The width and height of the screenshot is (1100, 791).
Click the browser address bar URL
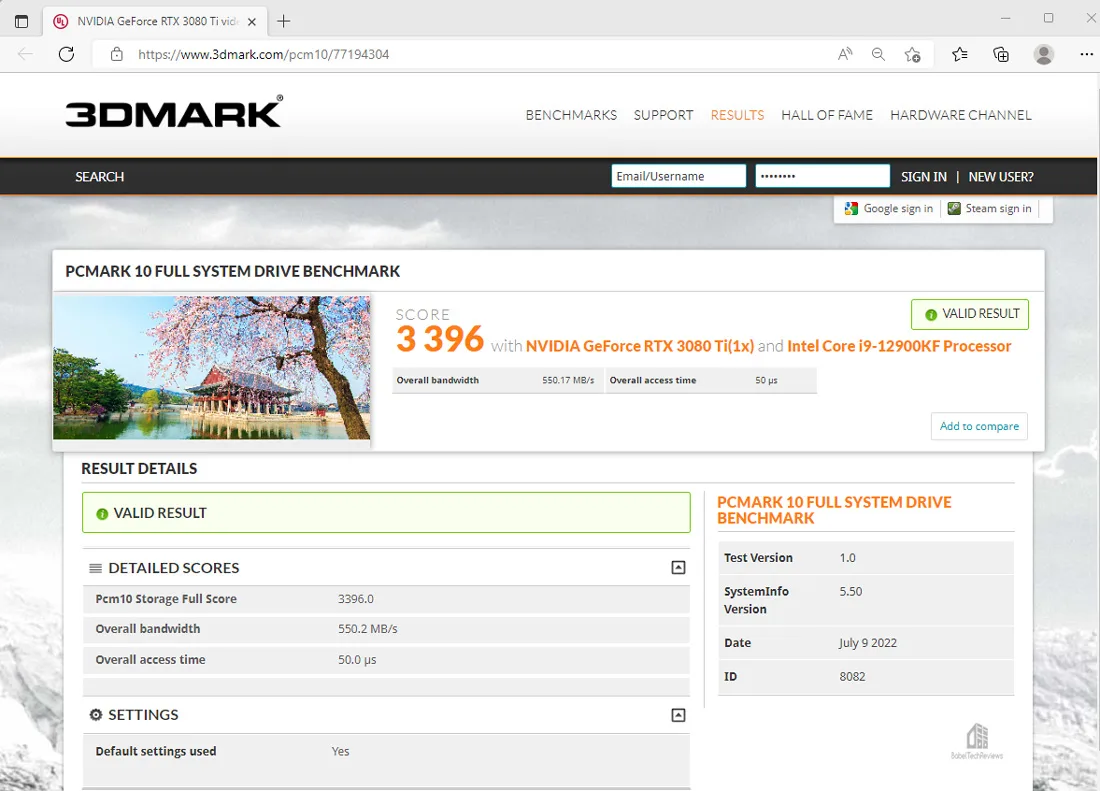264,54
